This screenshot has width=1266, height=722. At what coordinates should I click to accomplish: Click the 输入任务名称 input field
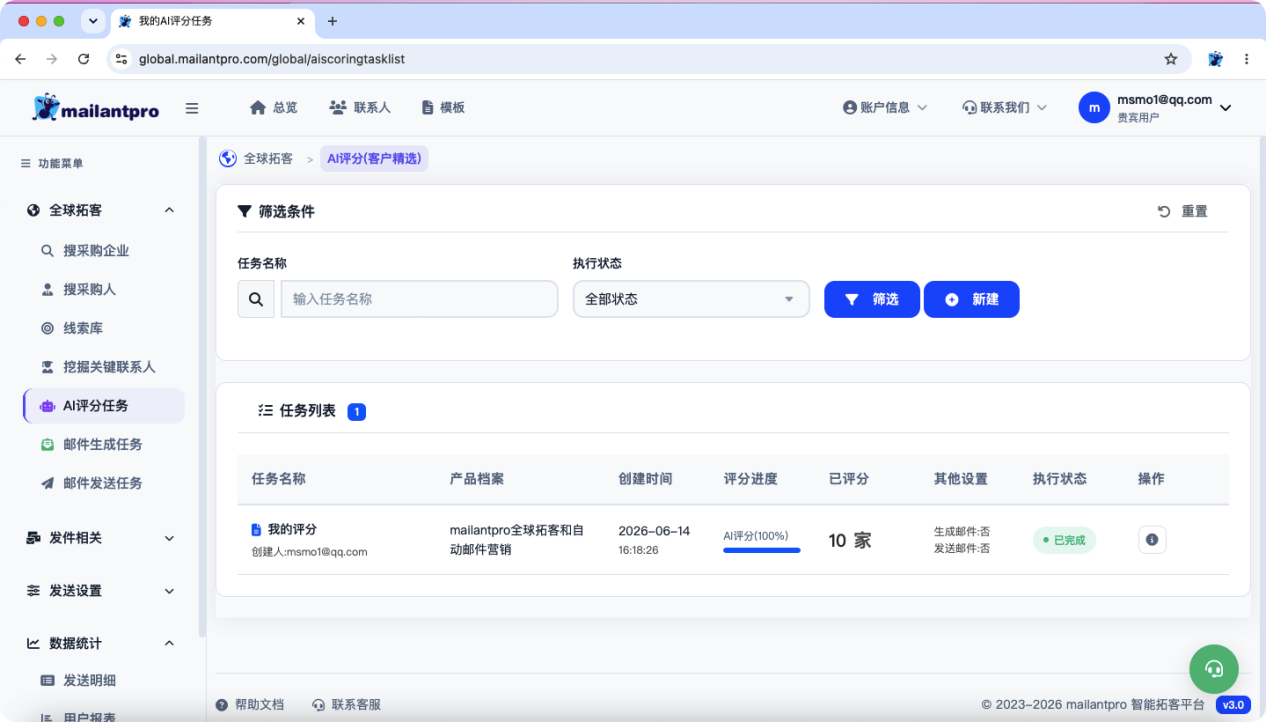420,299
